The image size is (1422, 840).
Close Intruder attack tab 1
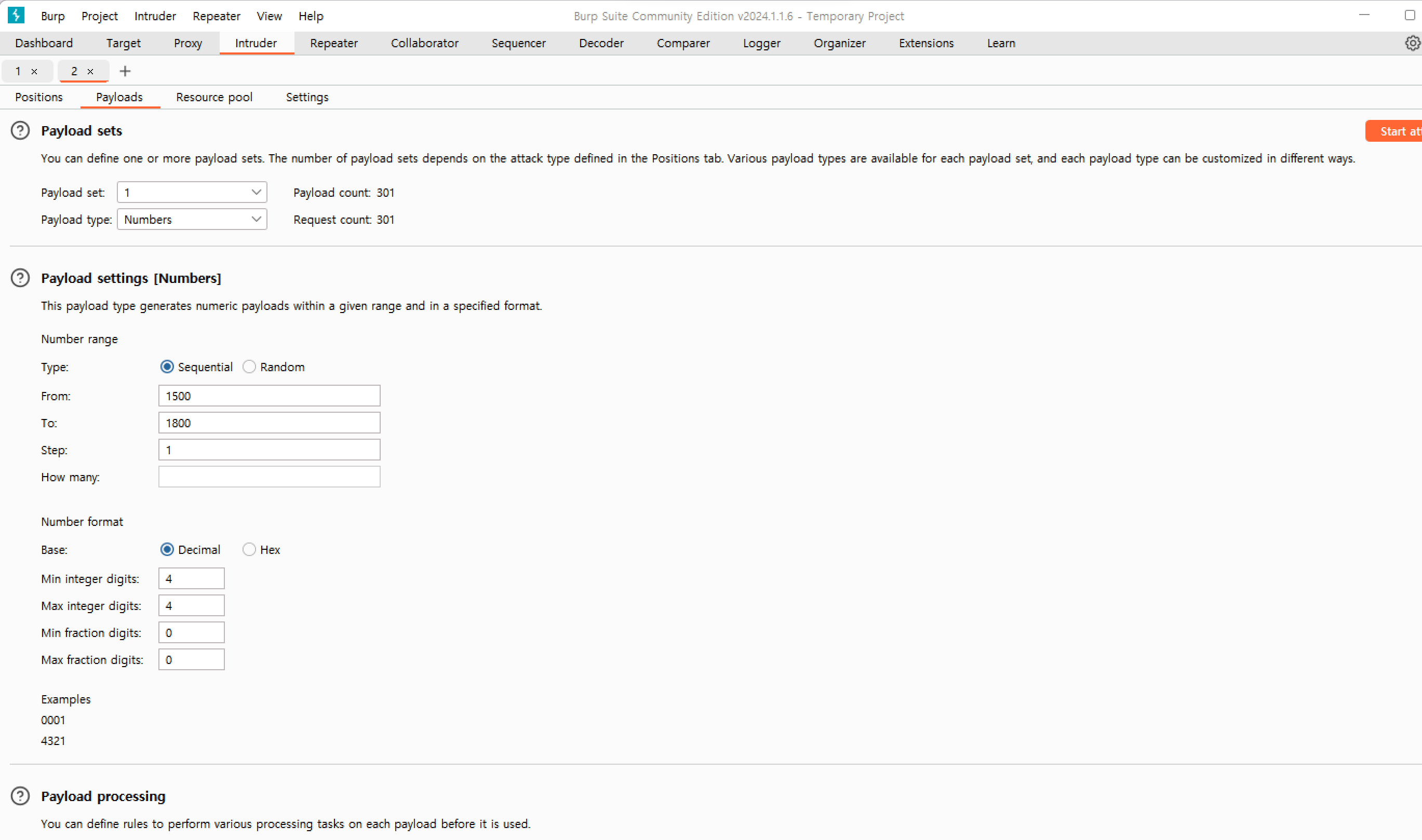34,71
